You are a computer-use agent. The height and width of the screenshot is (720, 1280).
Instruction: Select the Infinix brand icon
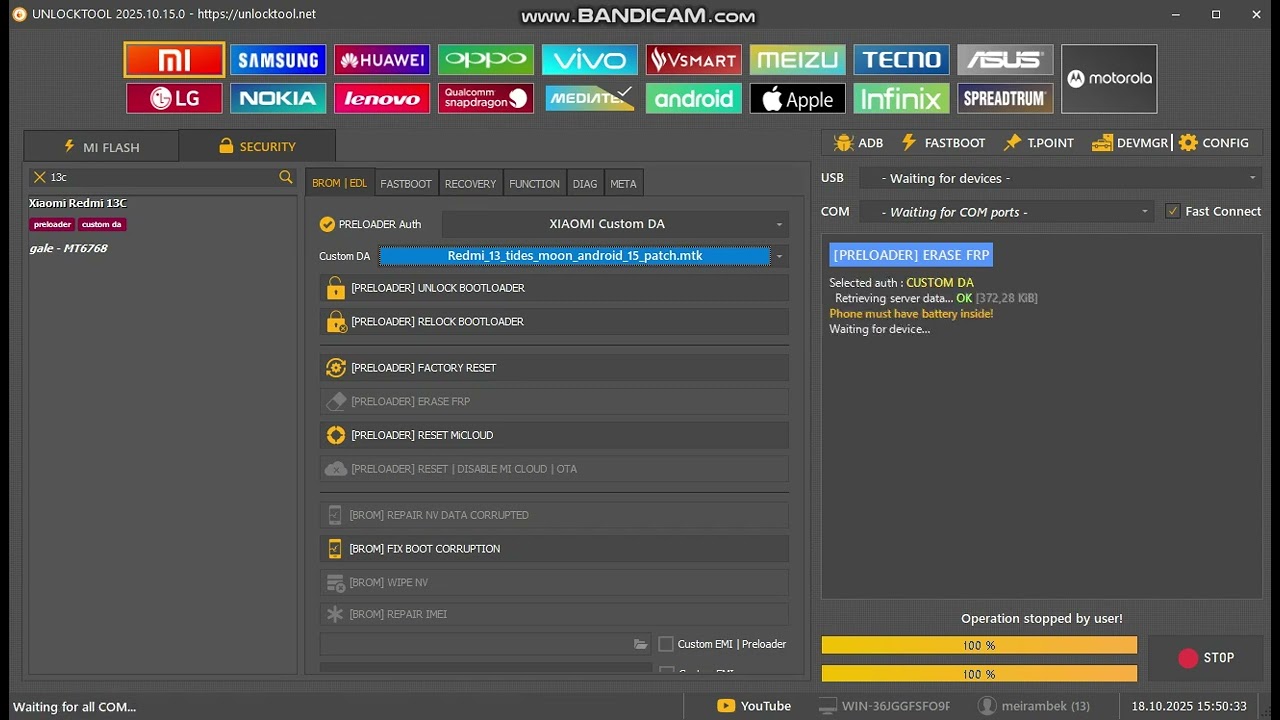[x=902, y=98]
